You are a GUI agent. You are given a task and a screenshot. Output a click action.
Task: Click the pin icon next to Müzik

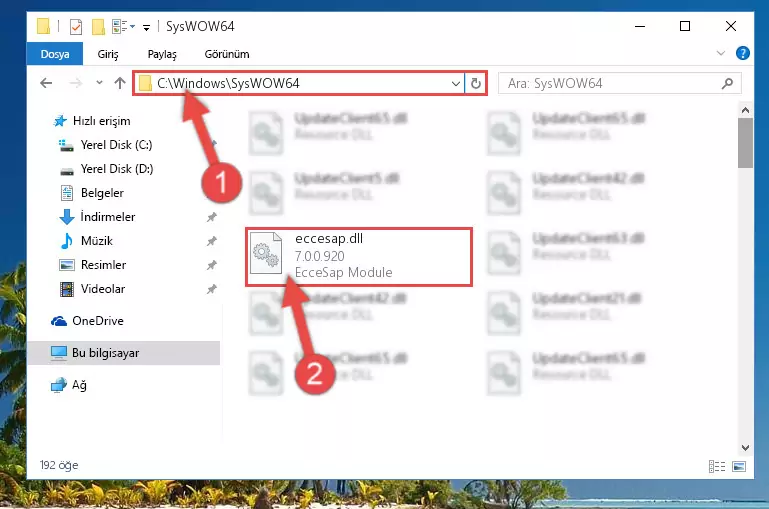pos(211,241)
